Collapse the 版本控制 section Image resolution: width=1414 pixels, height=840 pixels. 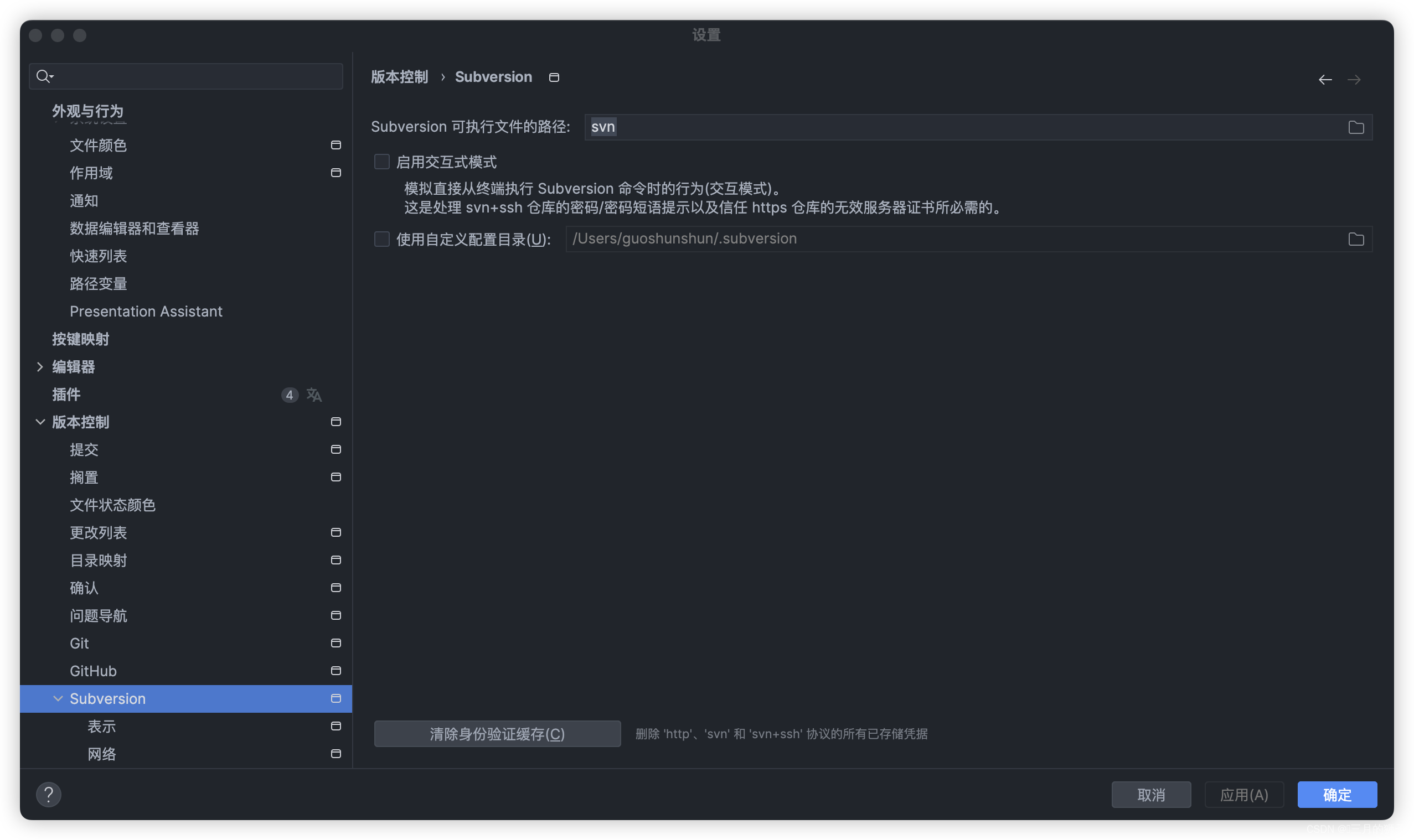(40, 422)
